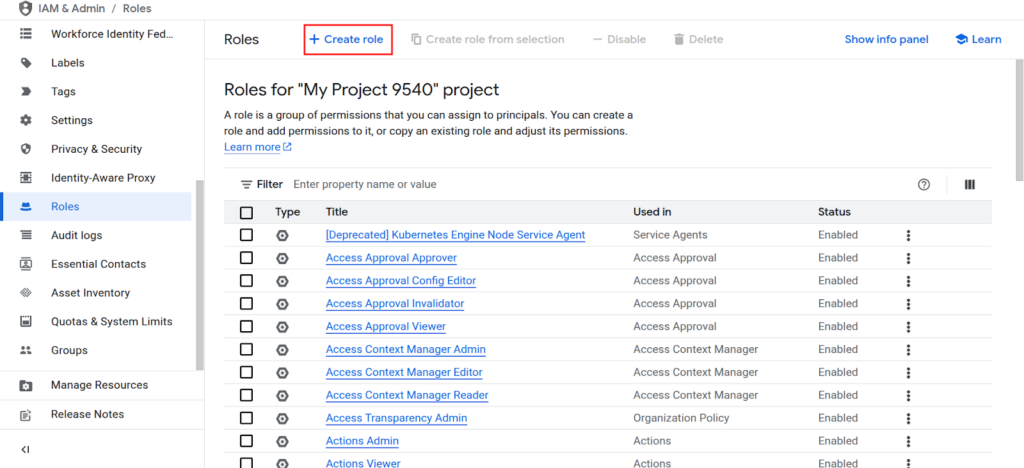Click the Quotas & System Limits icon

[25, 321]
